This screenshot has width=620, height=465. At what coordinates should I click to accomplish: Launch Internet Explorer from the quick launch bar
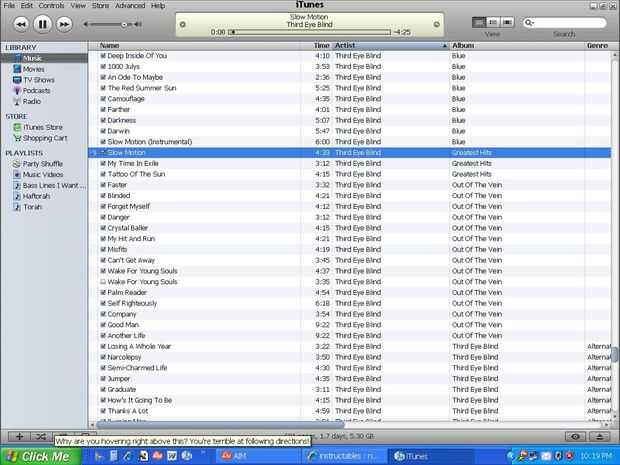127,456
